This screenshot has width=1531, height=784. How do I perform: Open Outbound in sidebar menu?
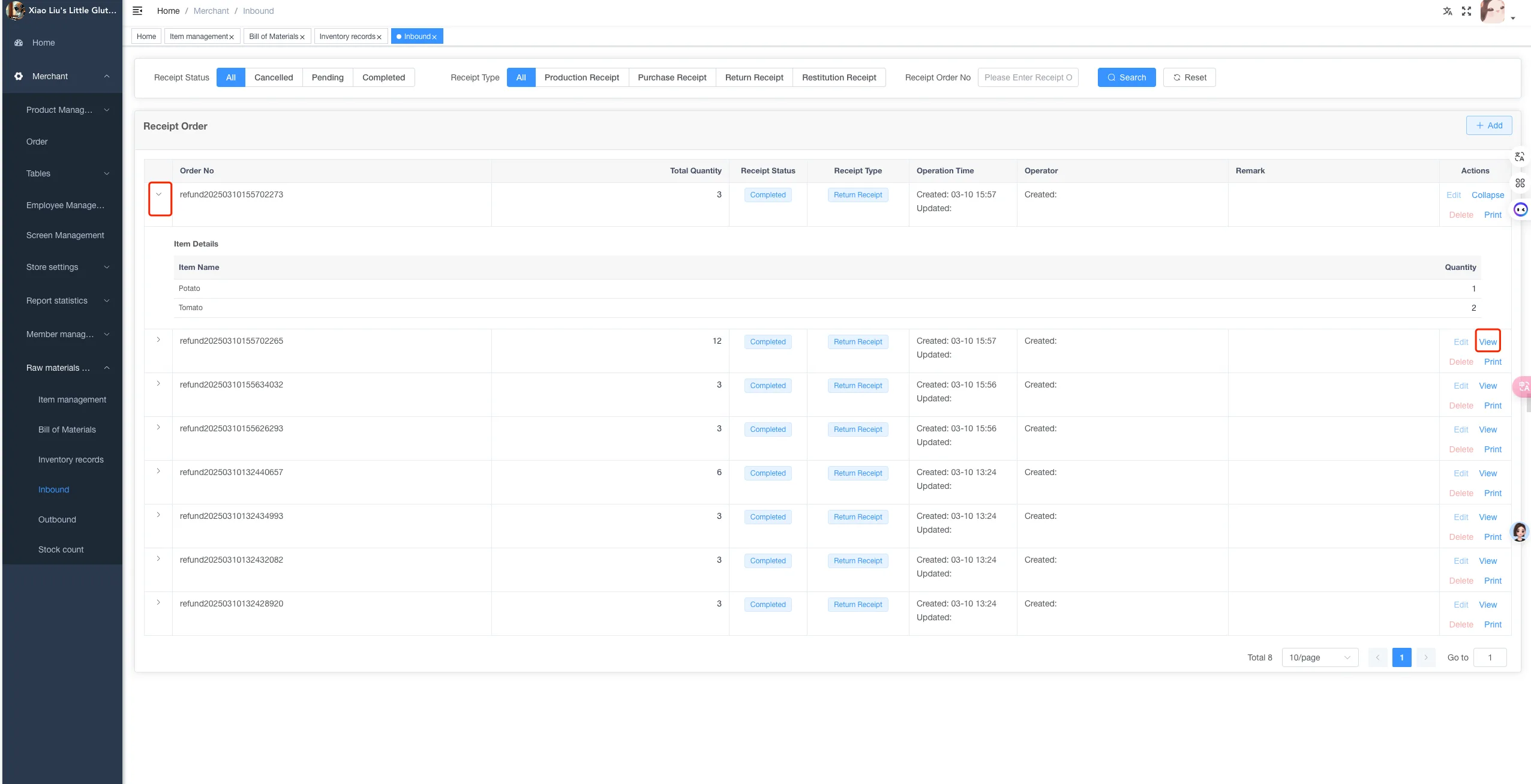(57, 519)
